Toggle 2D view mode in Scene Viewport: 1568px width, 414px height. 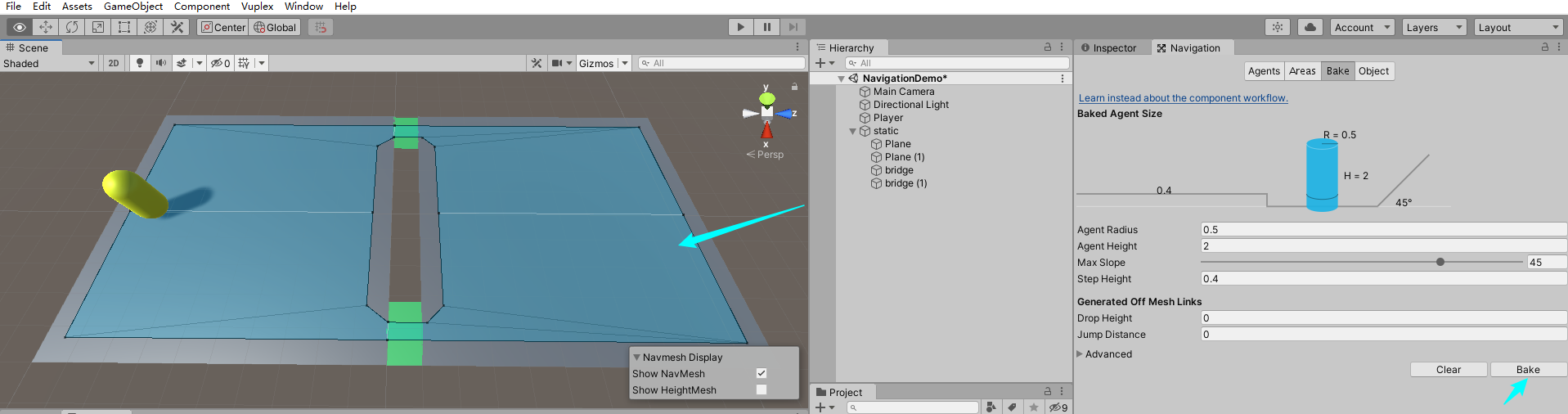114,63
